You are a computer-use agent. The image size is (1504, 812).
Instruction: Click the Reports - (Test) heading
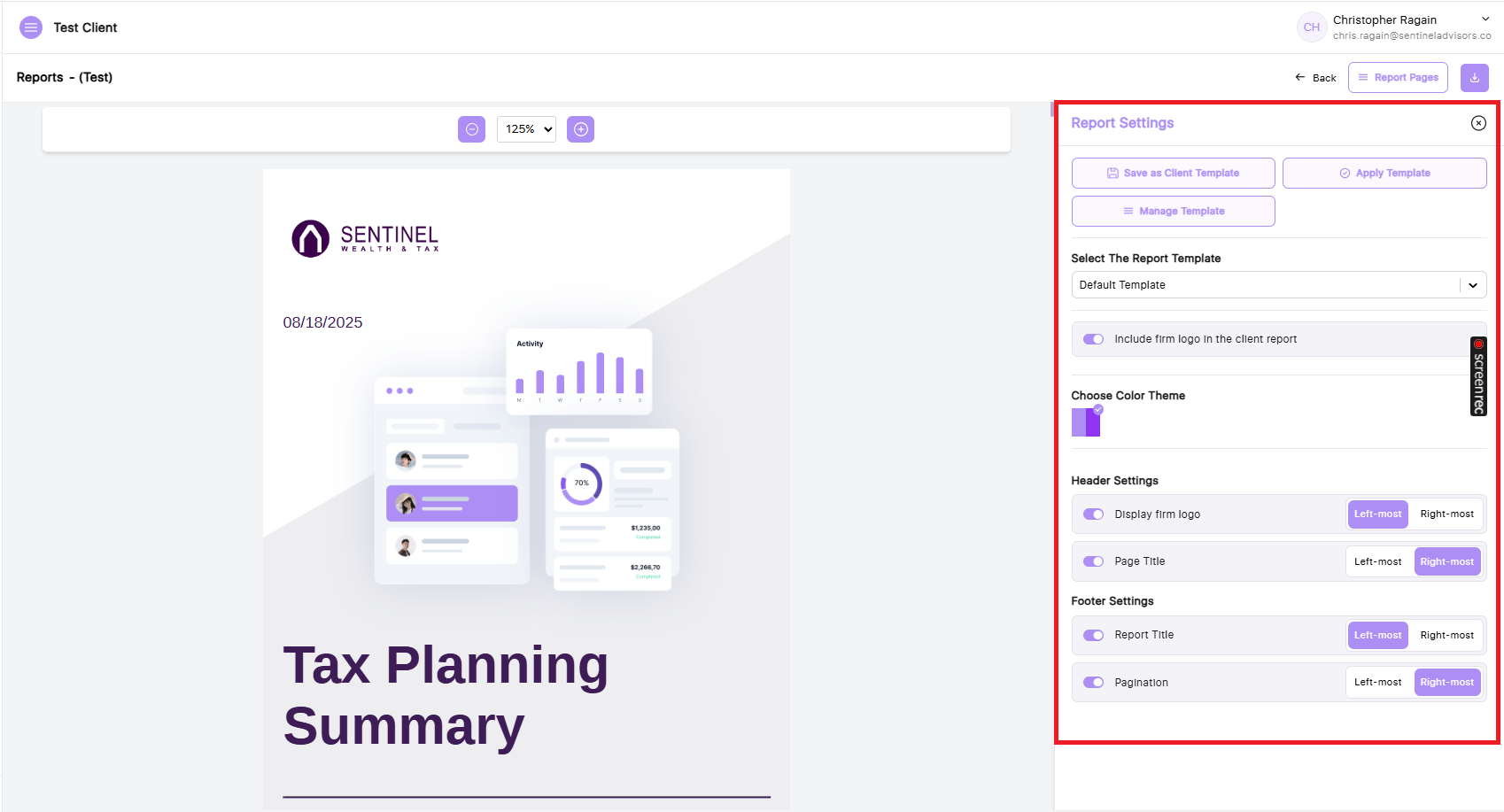click(x=65, y=77)
